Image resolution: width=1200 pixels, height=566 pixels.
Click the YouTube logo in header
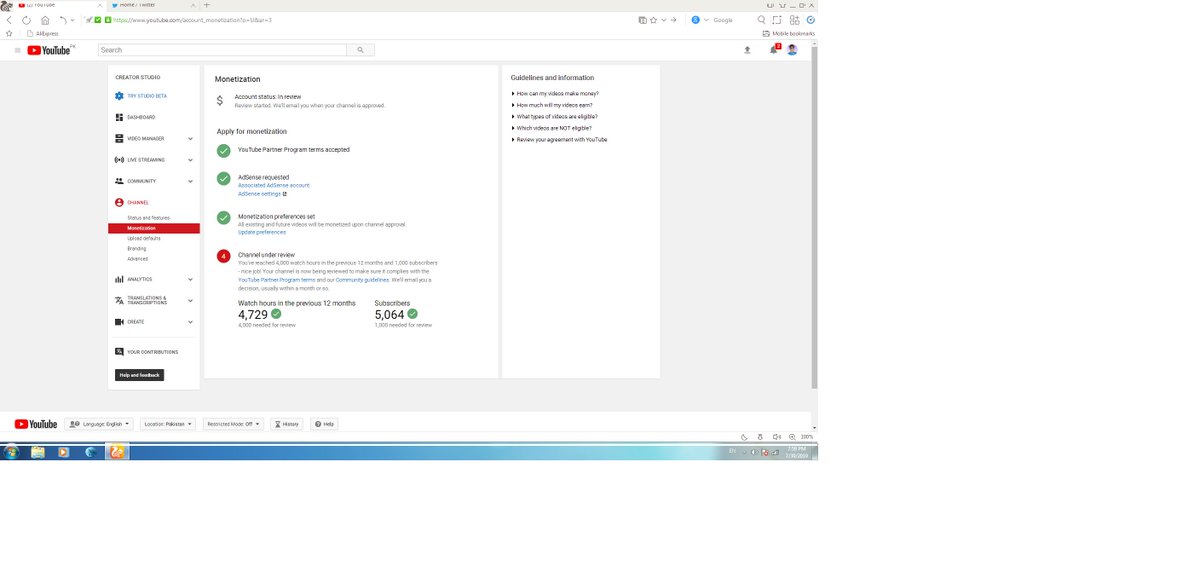(49, 50)
